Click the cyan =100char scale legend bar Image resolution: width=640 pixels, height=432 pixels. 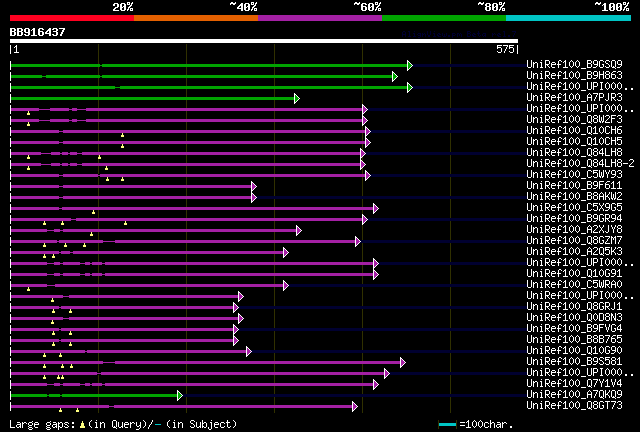pyautogui.click(x=447, y=425)
